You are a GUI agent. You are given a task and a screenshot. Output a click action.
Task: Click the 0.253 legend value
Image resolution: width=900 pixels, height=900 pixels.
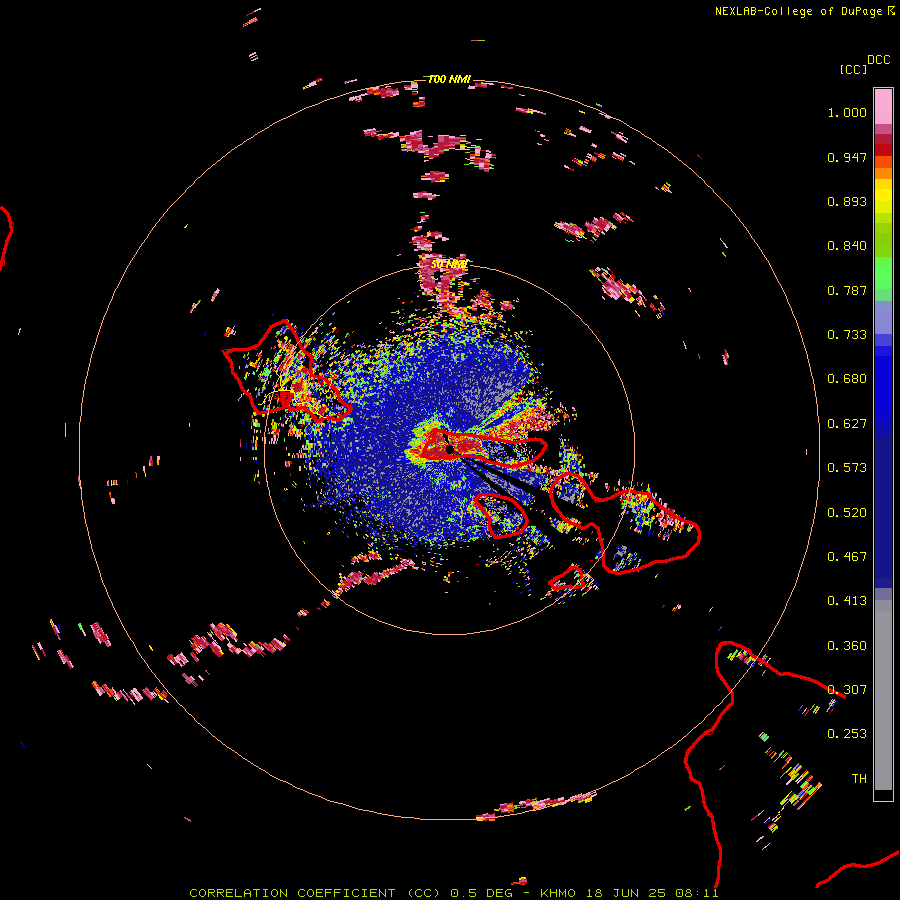click(847, 734)
